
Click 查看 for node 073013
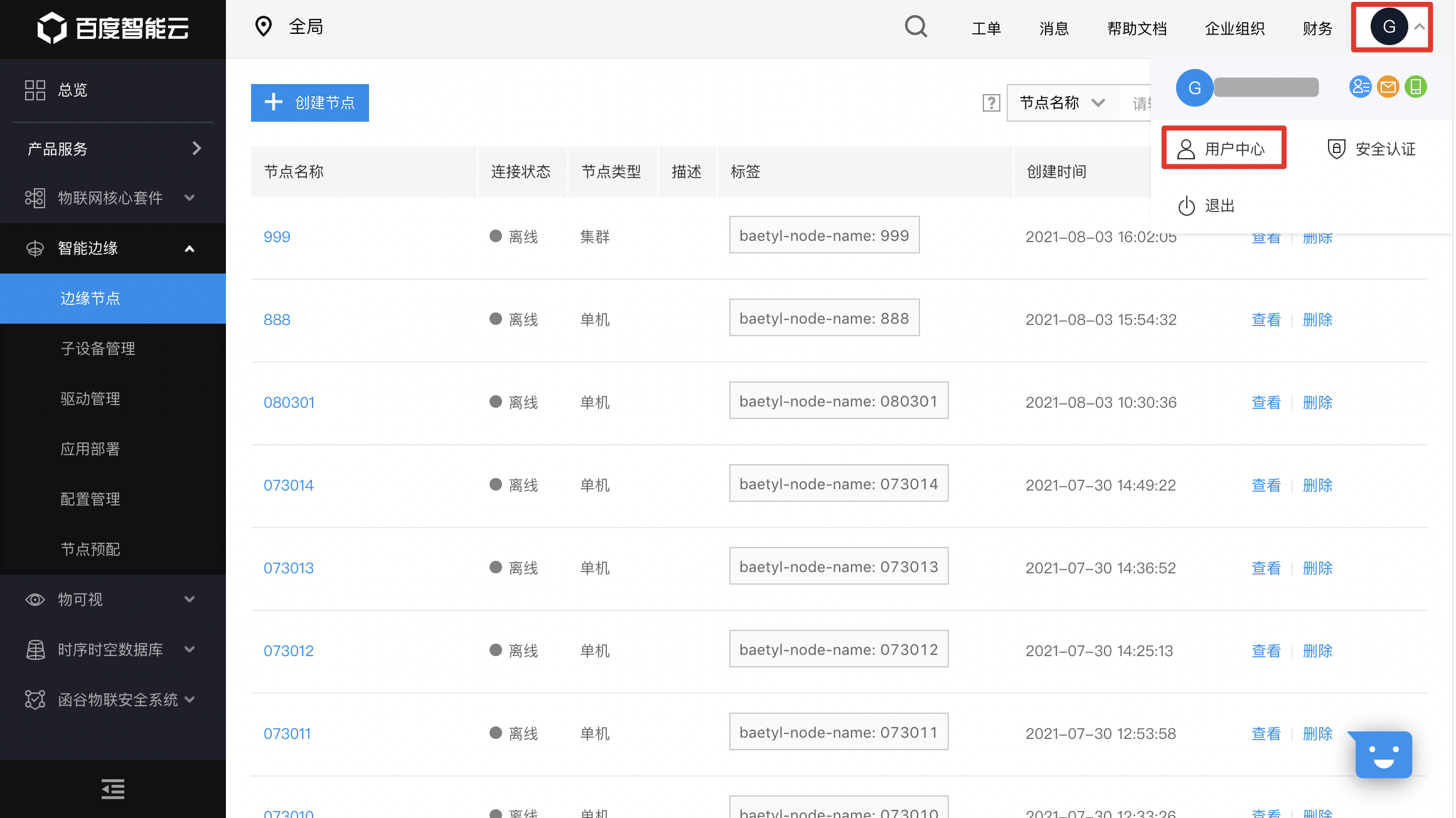pyautogui.click(x=1266, y=568)
